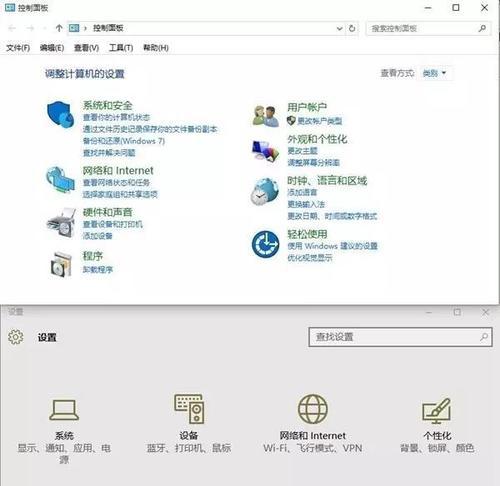Open 更换输入法 link
This screenshot has height=486, width=500.
point(306,204)
